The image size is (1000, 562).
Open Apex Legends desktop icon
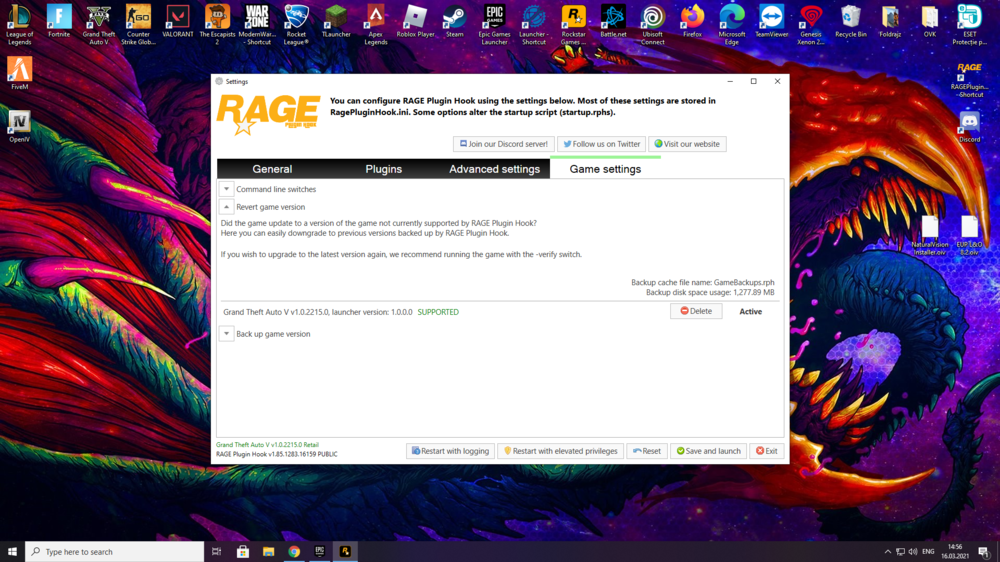click(x=376, y=26)
